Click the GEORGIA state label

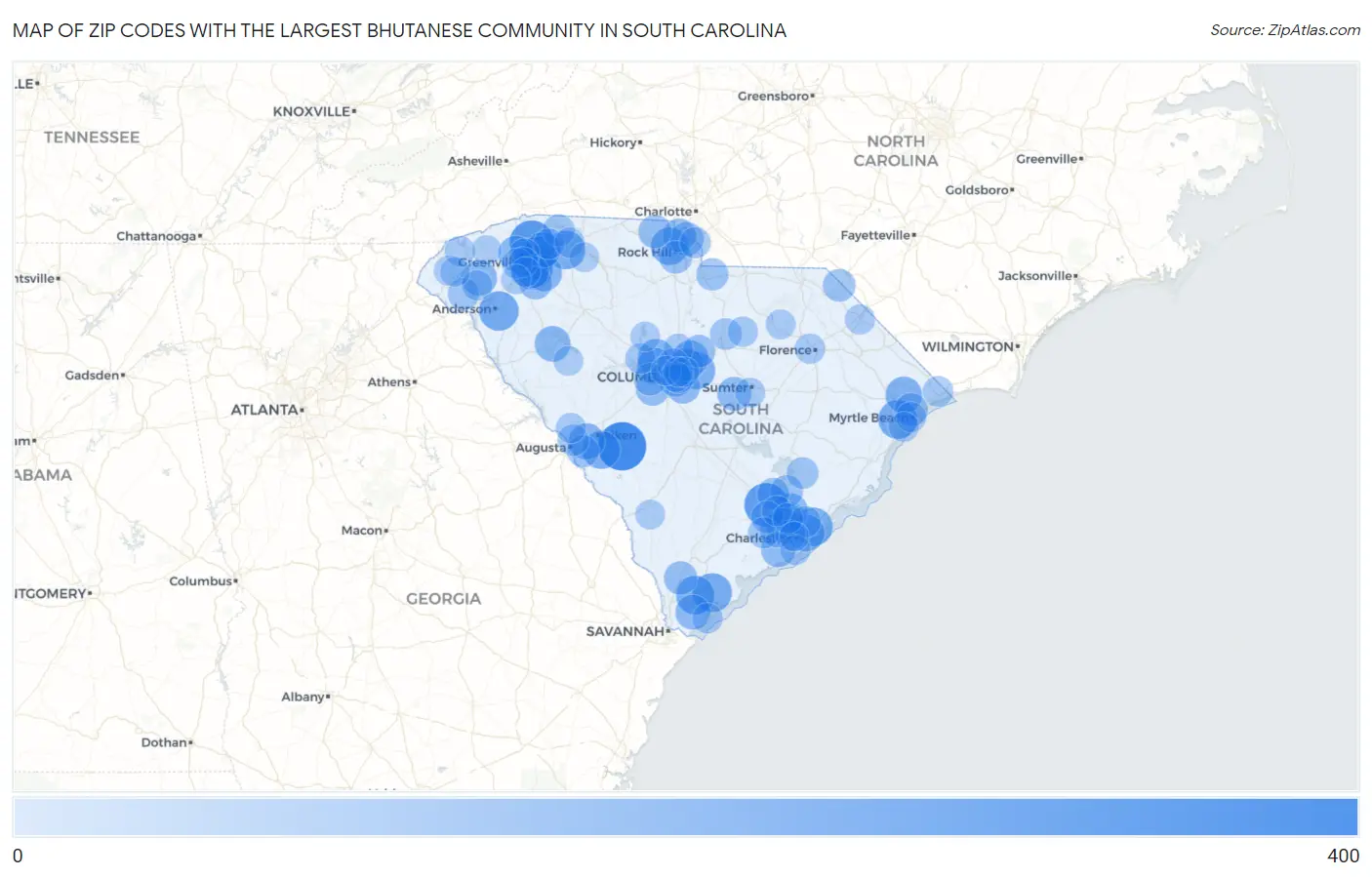(444, 599)
